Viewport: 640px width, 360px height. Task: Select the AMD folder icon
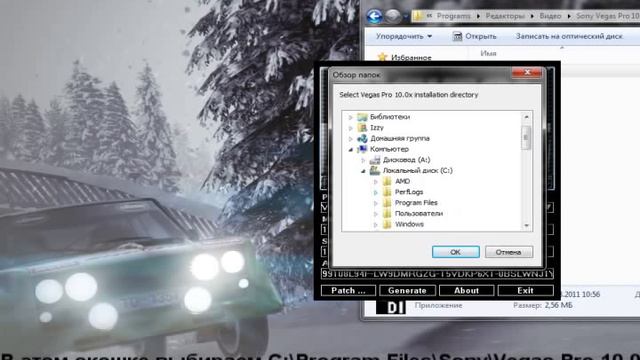click(387, 181)
